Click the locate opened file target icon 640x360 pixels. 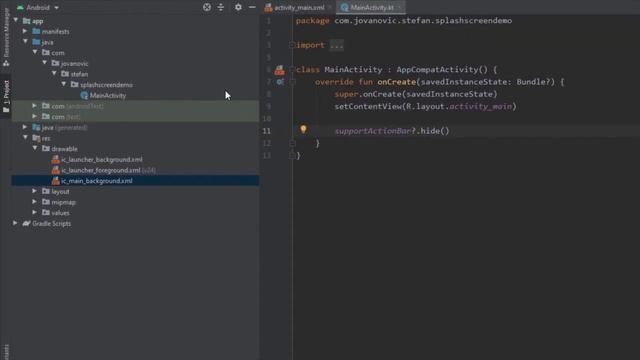click(207, 7)
